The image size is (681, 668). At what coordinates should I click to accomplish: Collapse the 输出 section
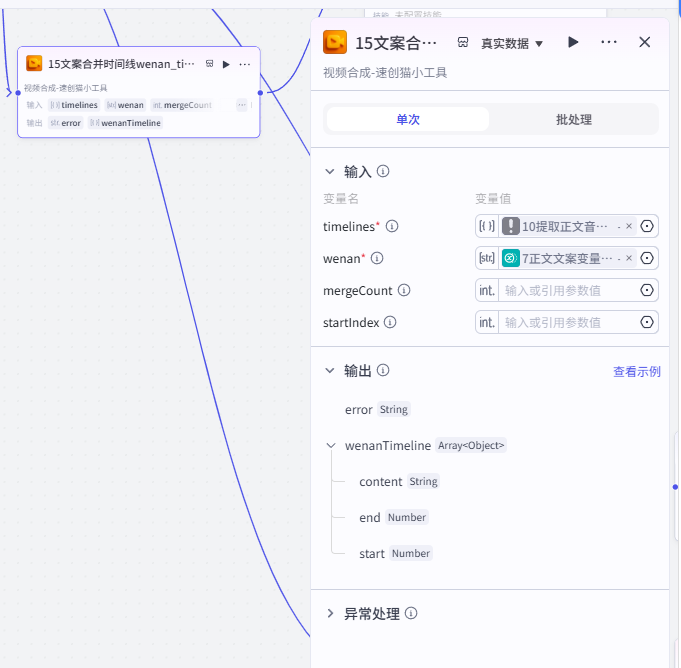(x=330, y=370)
